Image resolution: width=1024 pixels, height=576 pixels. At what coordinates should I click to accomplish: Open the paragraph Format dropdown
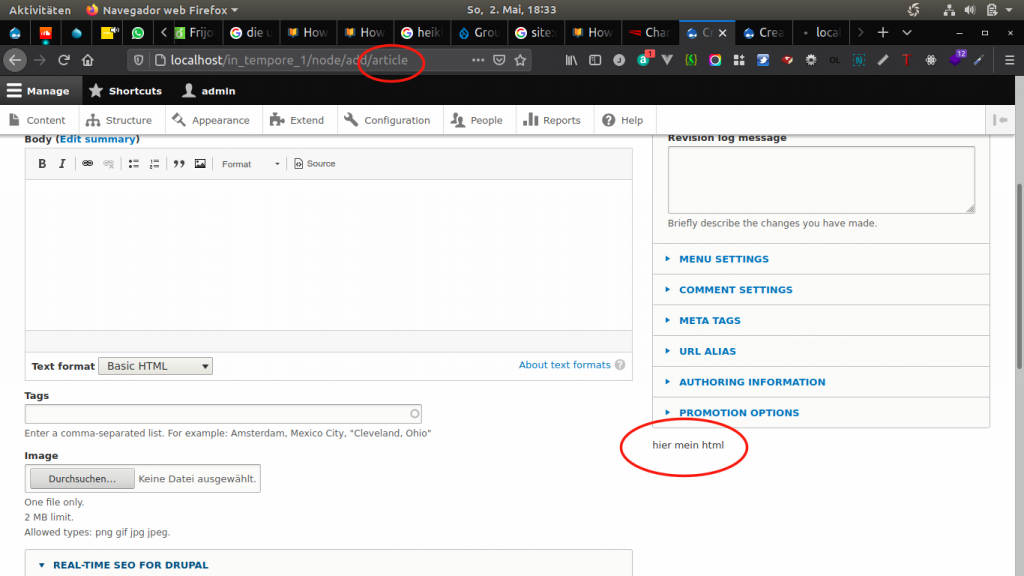point(250,164)
